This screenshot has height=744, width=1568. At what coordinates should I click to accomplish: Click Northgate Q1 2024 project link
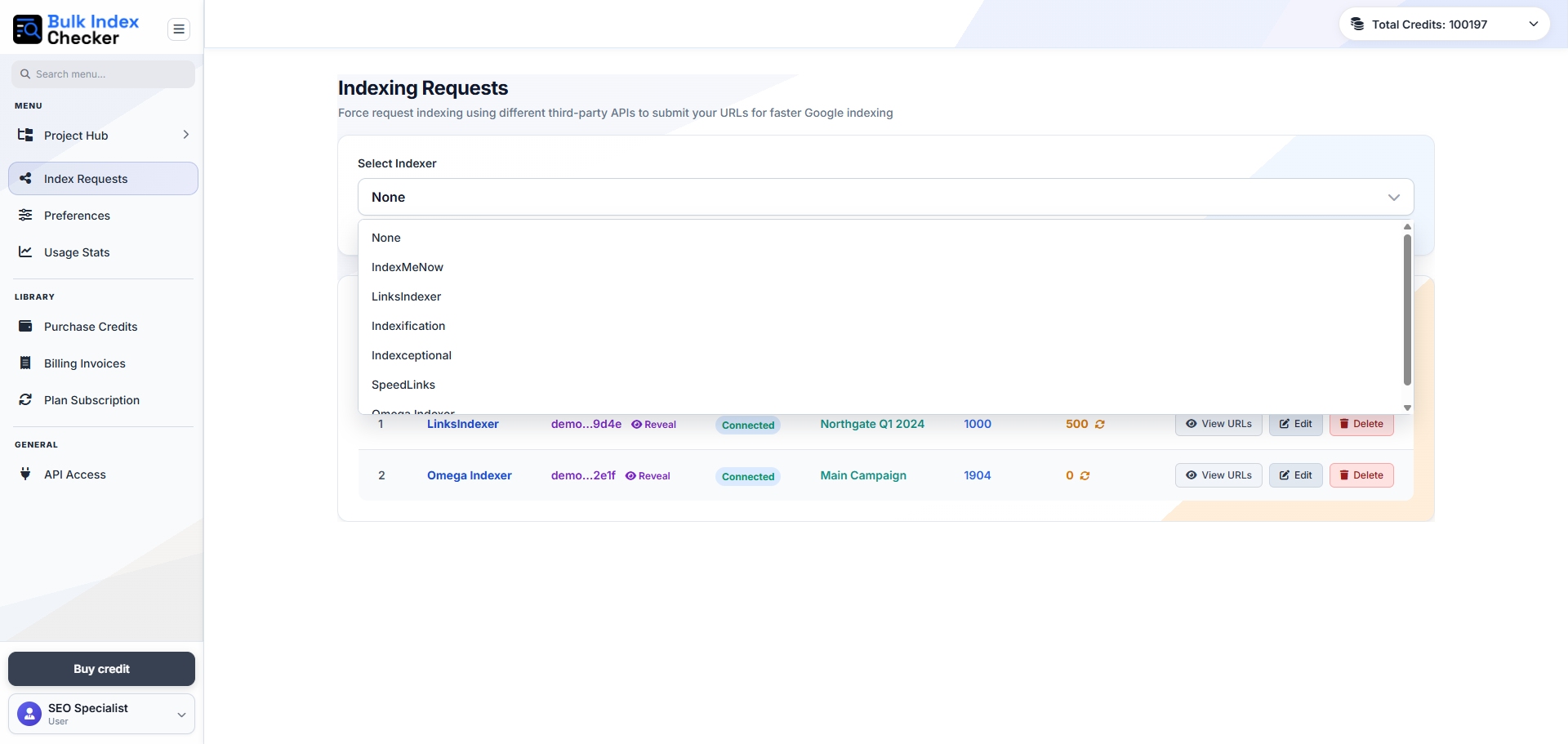872,425
